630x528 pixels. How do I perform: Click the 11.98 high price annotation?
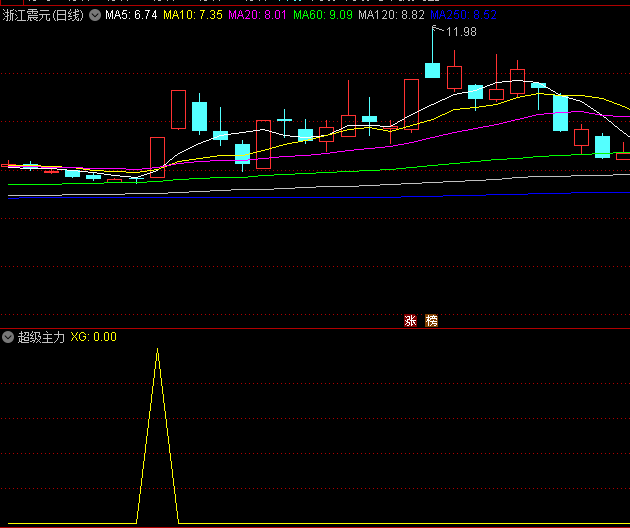[461, 33]
